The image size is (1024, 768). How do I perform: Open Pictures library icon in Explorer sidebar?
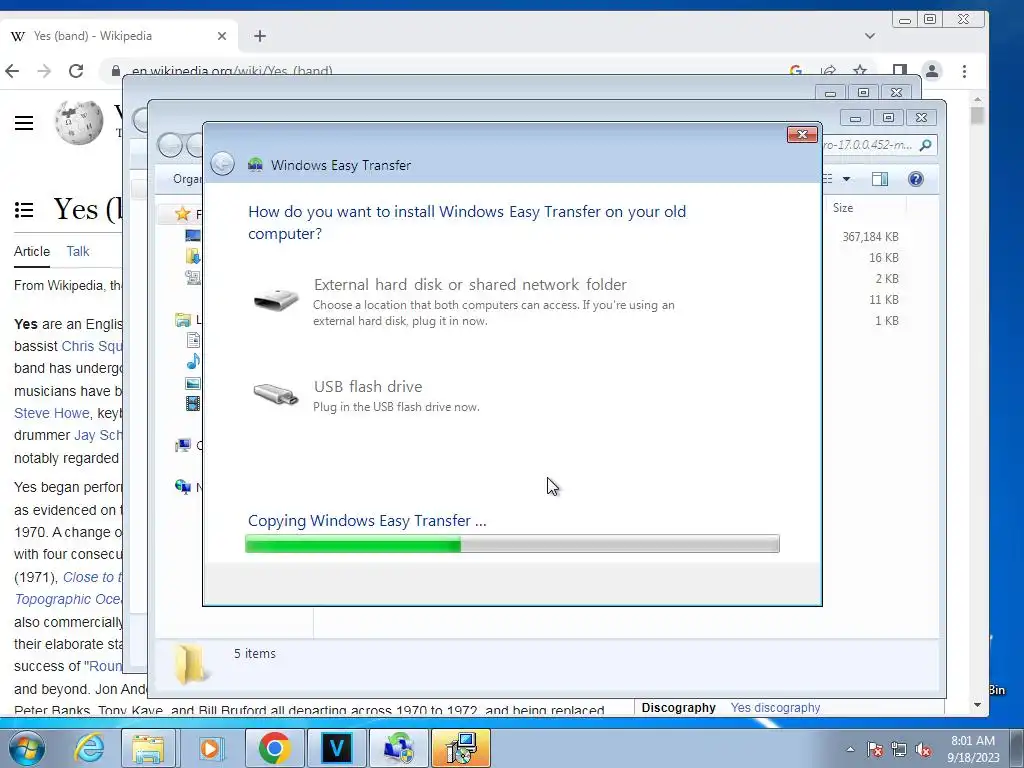(x=193, y=383)
